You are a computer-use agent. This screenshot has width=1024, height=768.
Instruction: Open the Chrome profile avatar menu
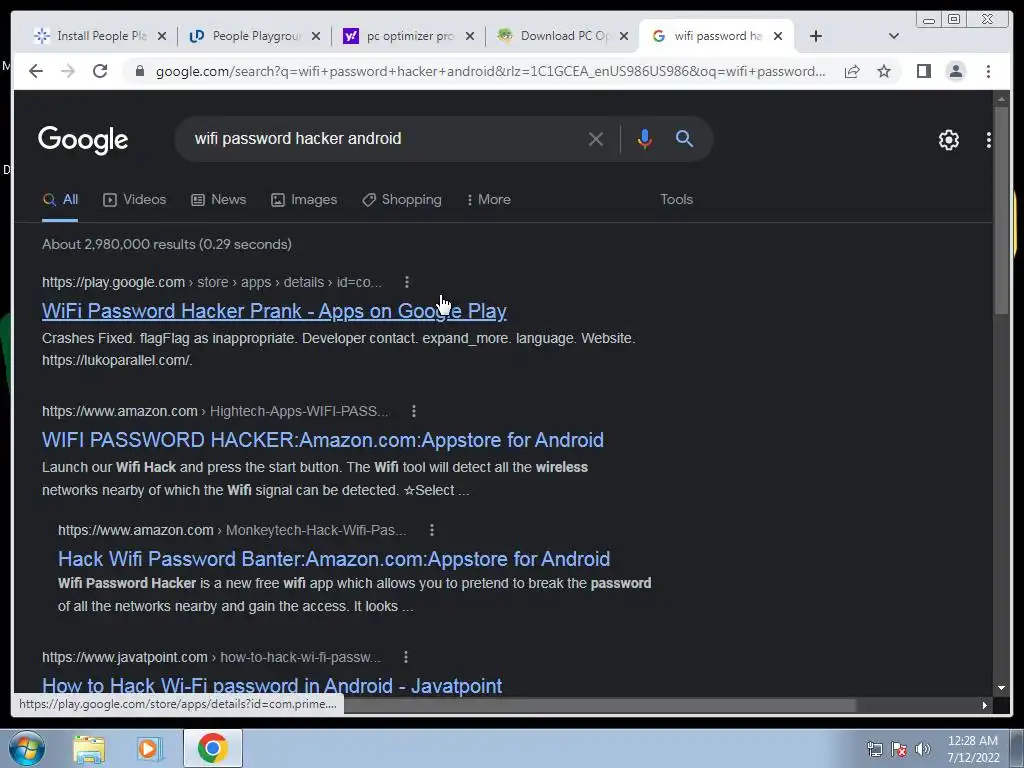coord(955,71)
